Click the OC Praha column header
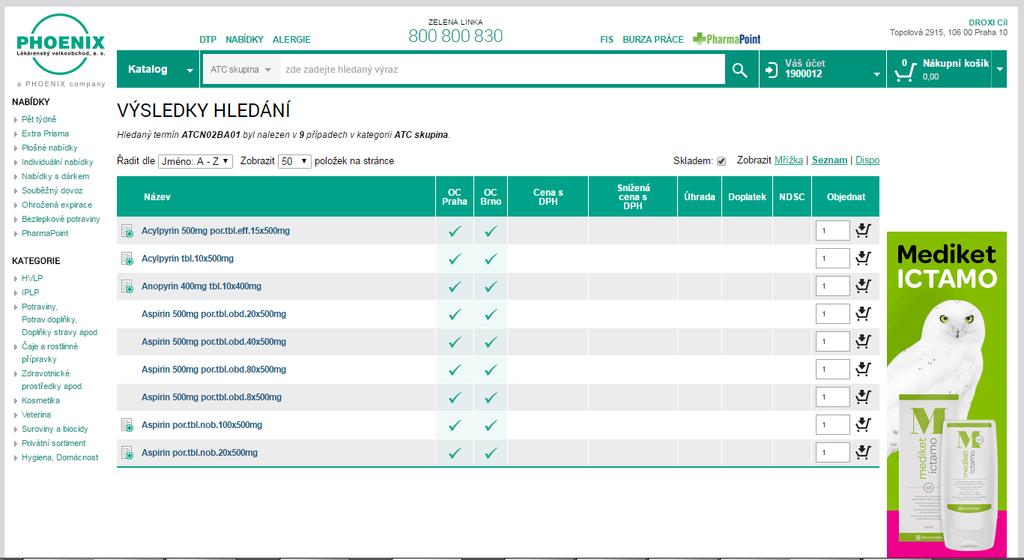1024x560 pixels. 455,196
